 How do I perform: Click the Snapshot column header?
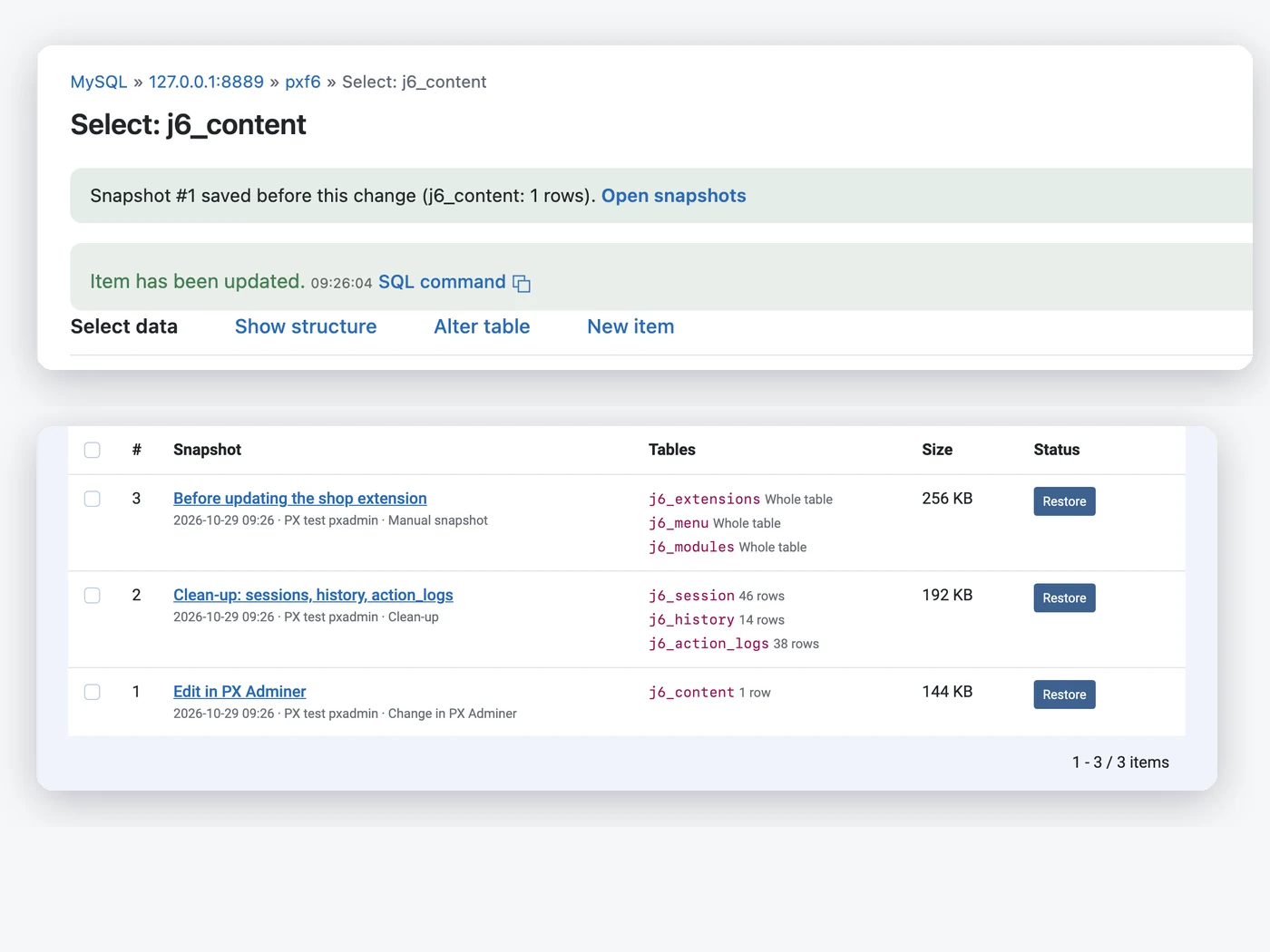coord(207,450)
